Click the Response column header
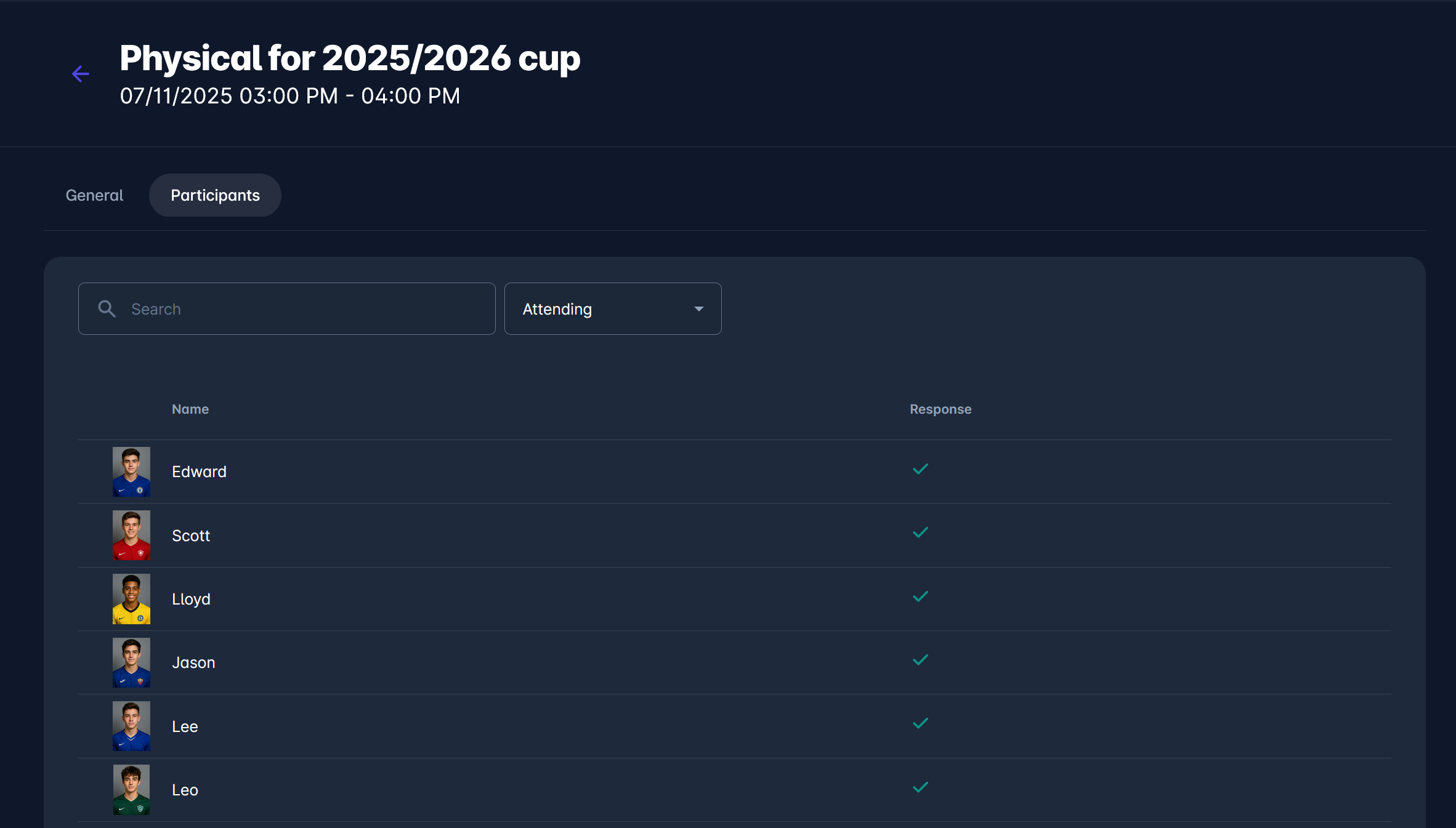The width and height of the screenshot is (1456, 828). [x=940, y=409]
